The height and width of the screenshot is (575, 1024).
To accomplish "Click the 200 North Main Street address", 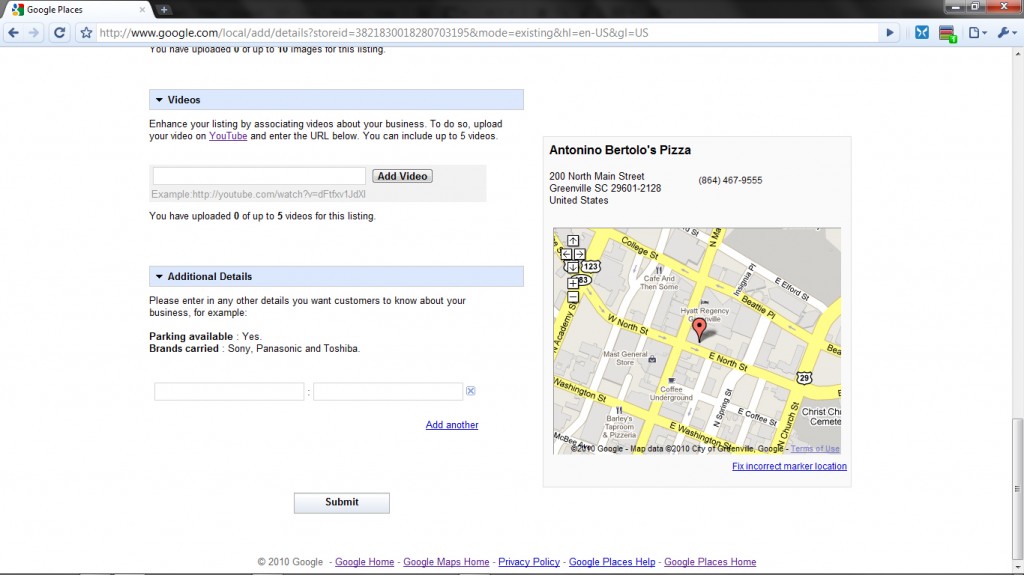I will tap(596, 176).
